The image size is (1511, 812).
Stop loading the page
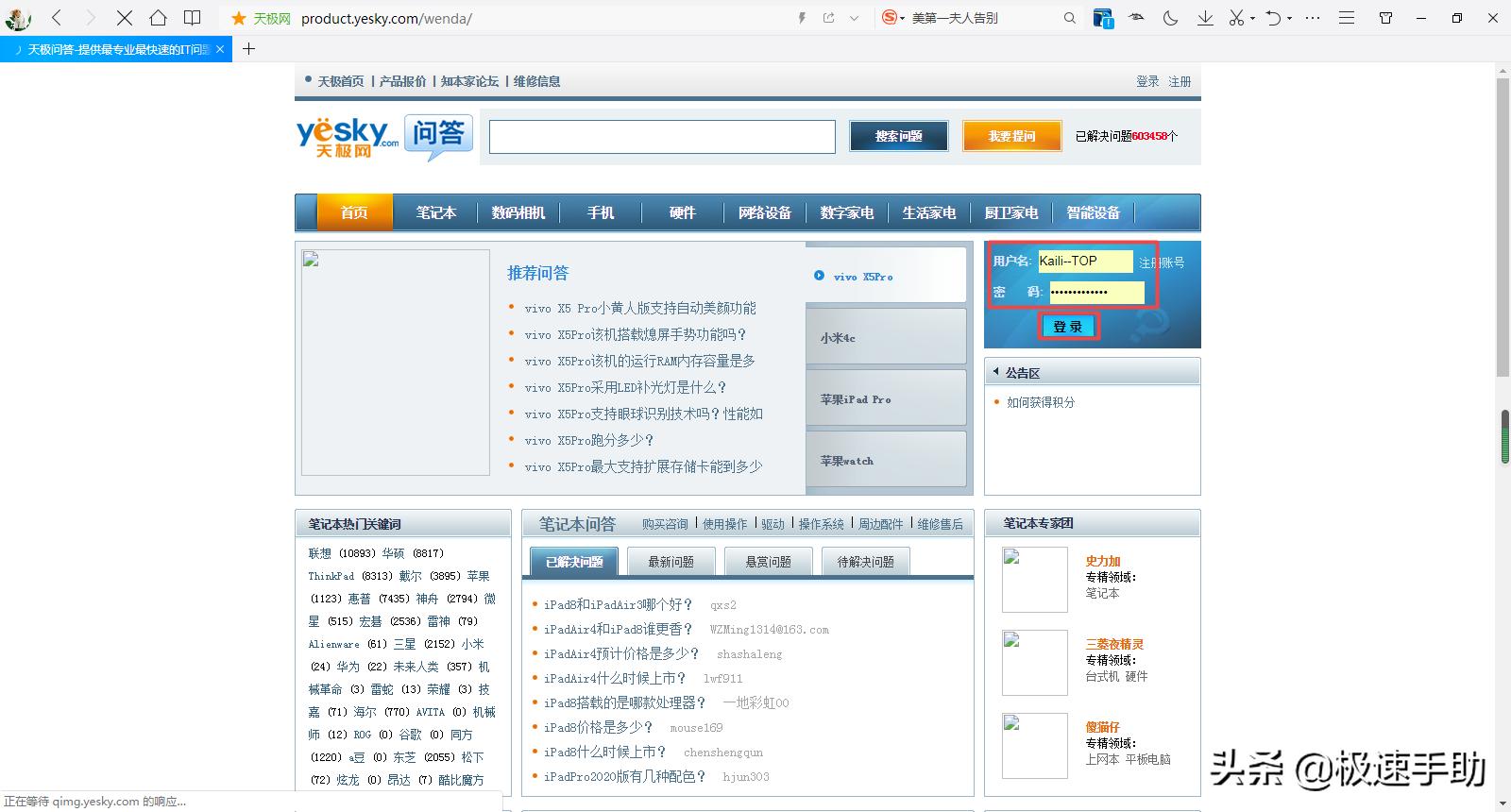point(124,18)
